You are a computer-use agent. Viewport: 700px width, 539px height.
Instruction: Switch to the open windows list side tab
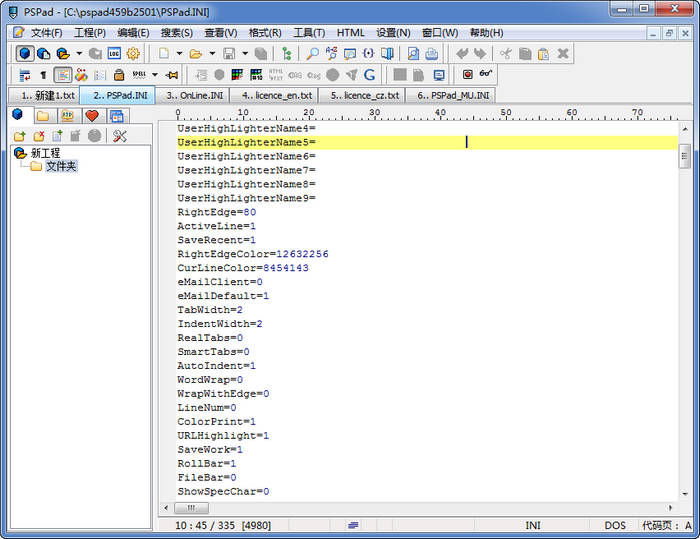(117, 116)
